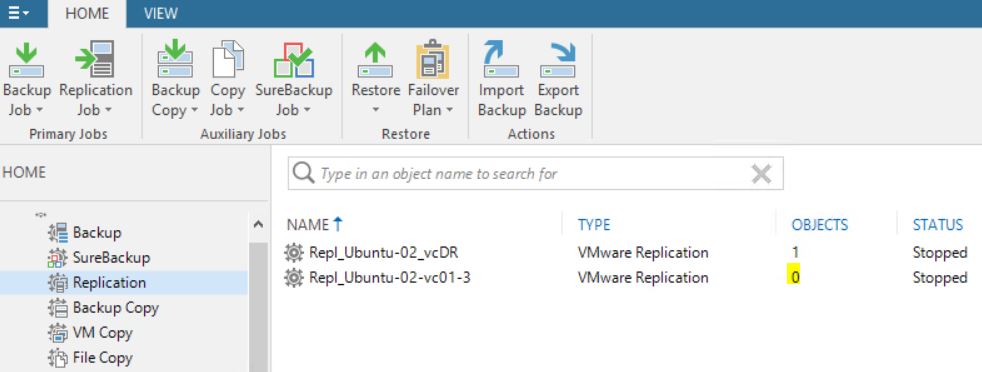This screenshot has width=982, height=372.
Task: Click VMware Replication type of Repl_Ubuntu-02_vcDR
Action: [643, 252]
